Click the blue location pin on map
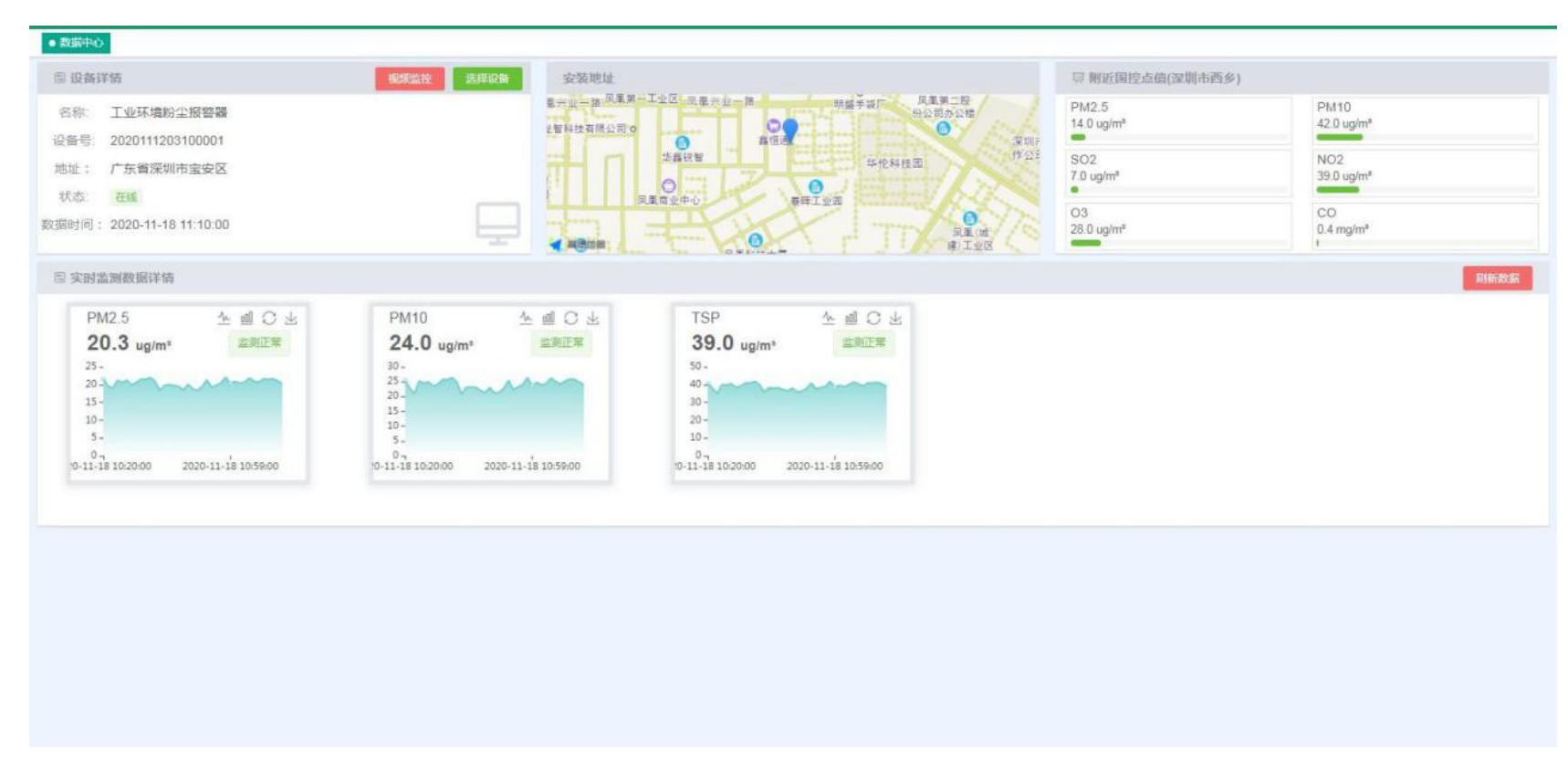The height and width of the screenshot is (767, 1568). (x=790, y=130)
